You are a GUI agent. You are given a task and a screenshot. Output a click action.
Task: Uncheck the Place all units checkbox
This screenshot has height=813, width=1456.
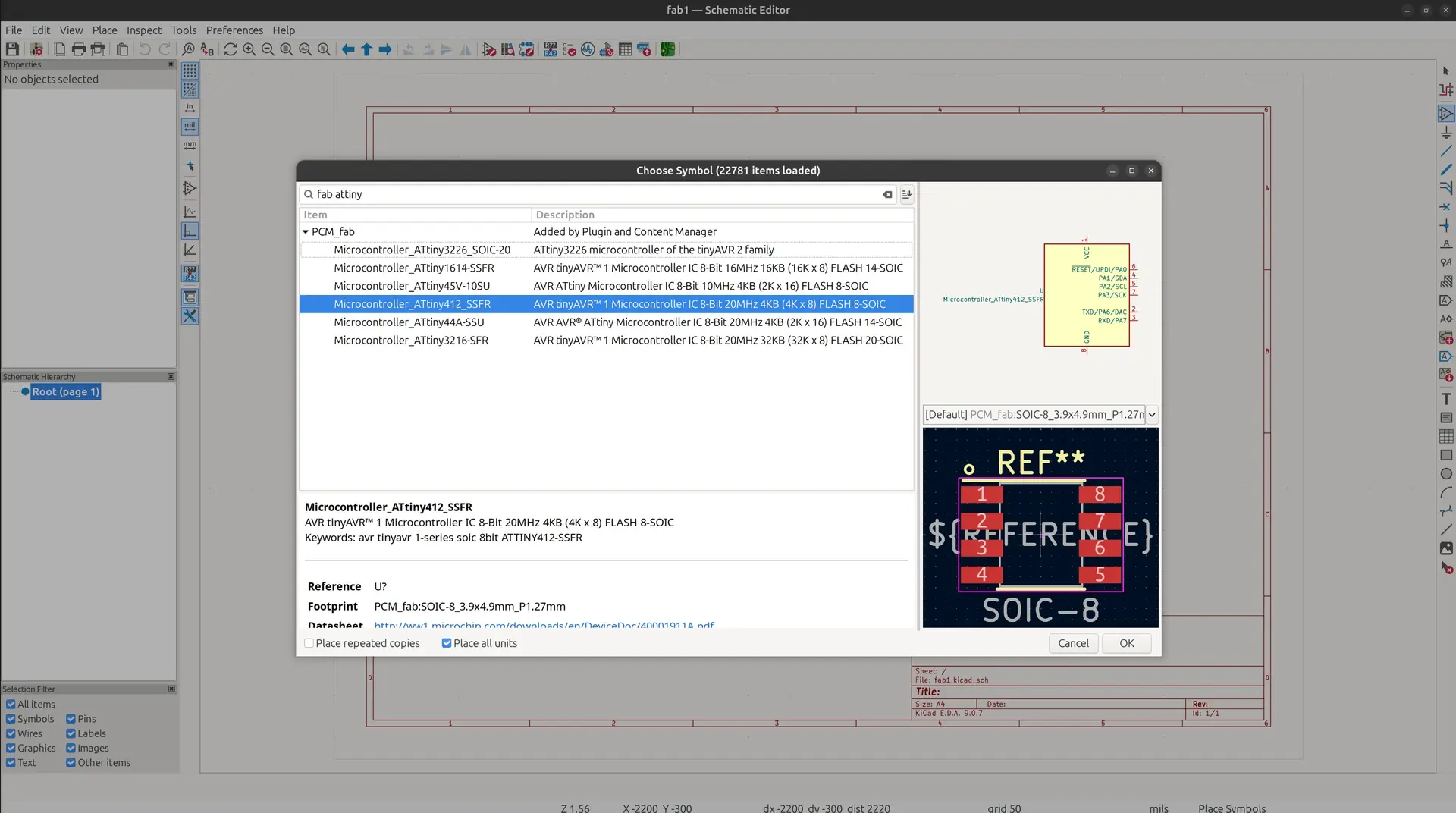[447, 643]
